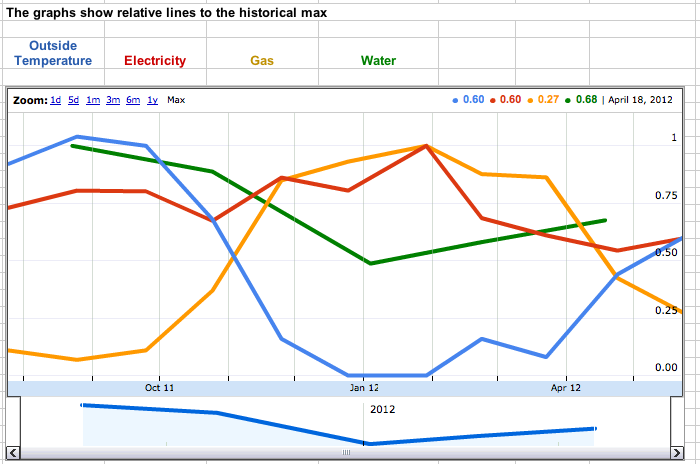Click the 2012 marker in range selector
700x464 pixels.
pyautogui.click(x=382, y=410)
